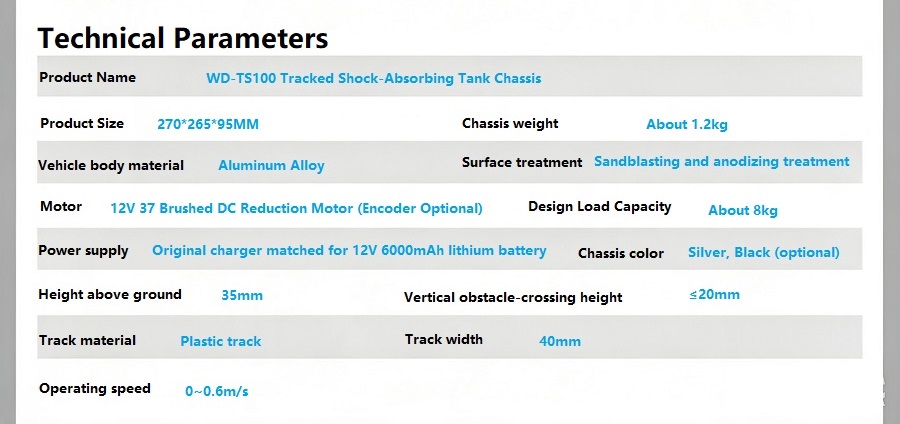Click Sandblasting and anodizing treatment text

(721, 161)
